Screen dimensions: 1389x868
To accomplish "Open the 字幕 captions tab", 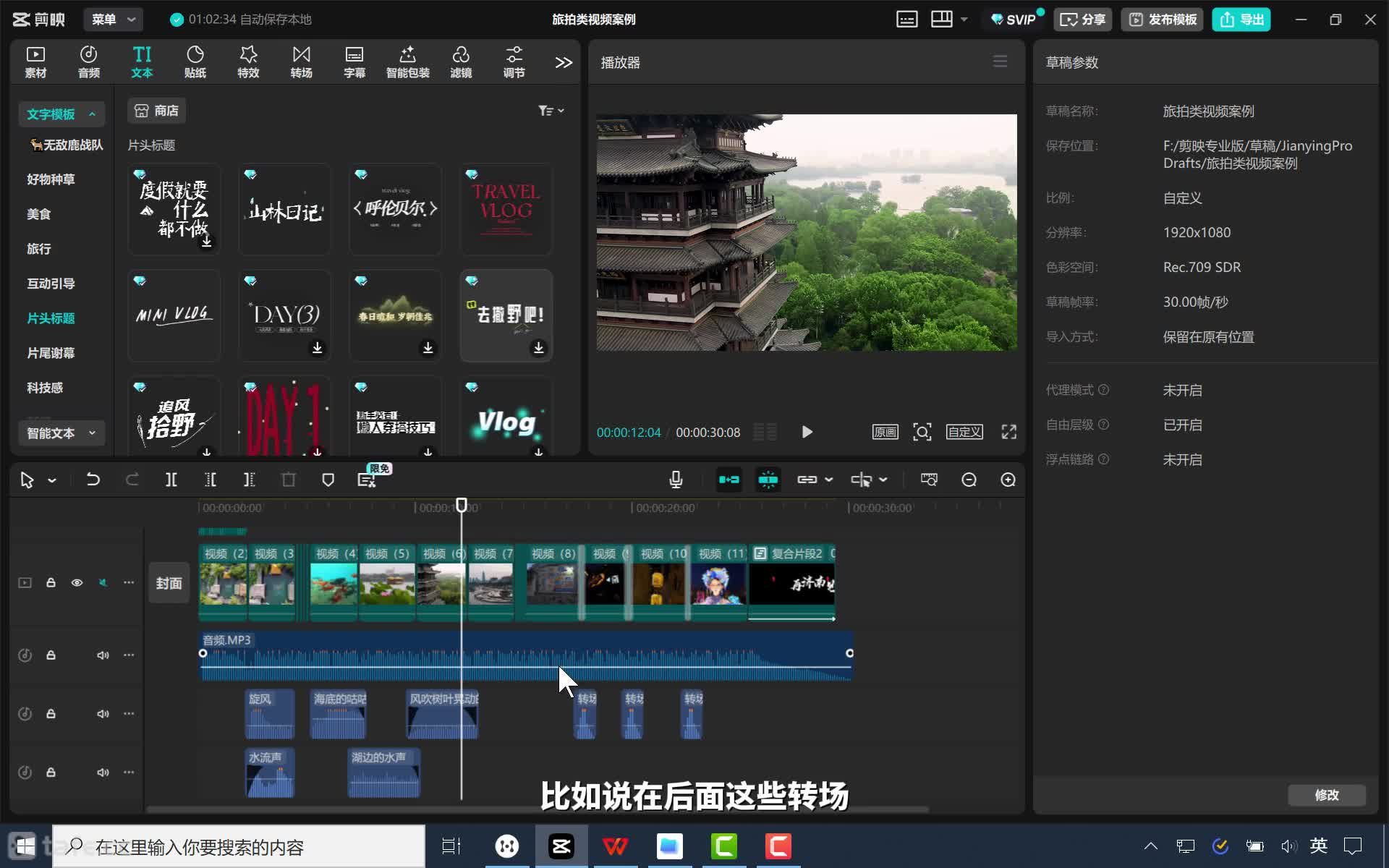I will pyautogui.click(x=354, y=62).
